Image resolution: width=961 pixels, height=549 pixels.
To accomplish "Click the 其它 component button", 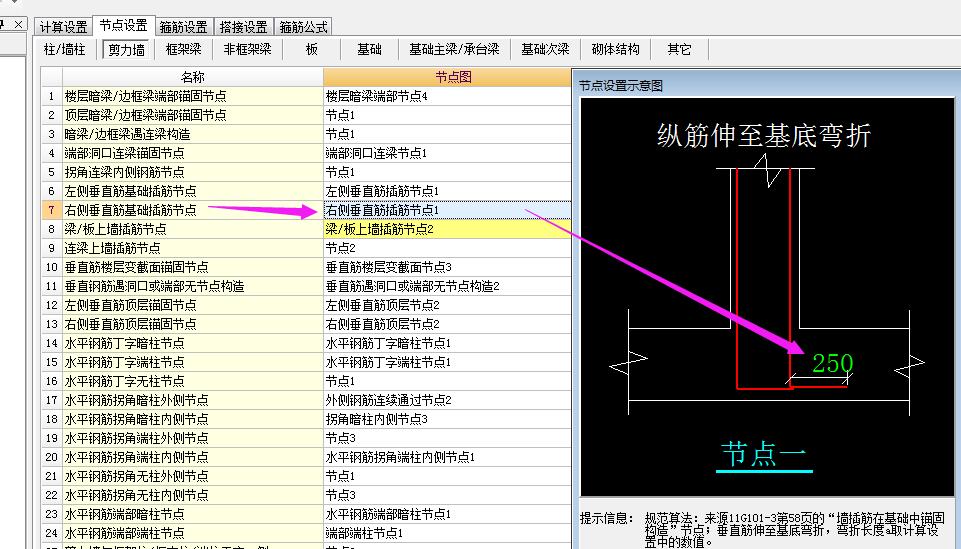I will [x=679, y=49].
